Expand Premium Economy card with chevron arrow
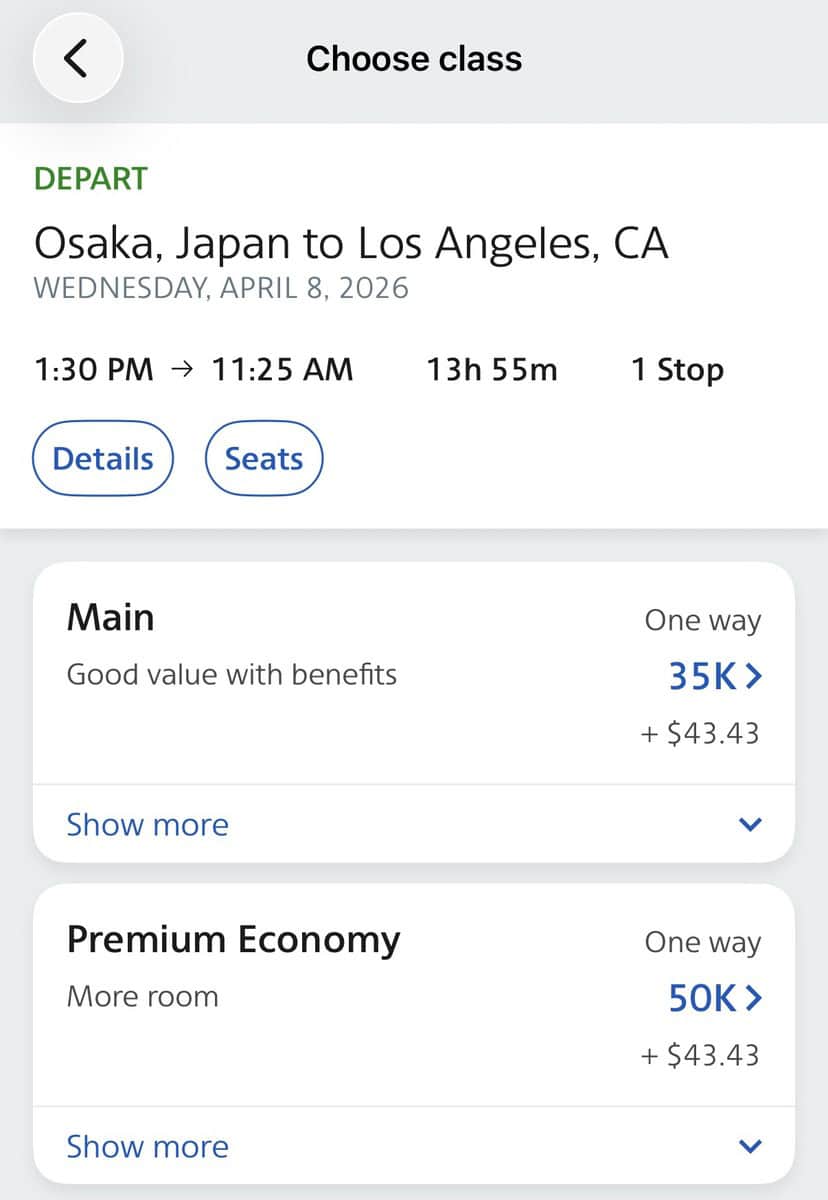Image resolution: width=828 pixels, height=1200 pixels. click(750, 1147)
